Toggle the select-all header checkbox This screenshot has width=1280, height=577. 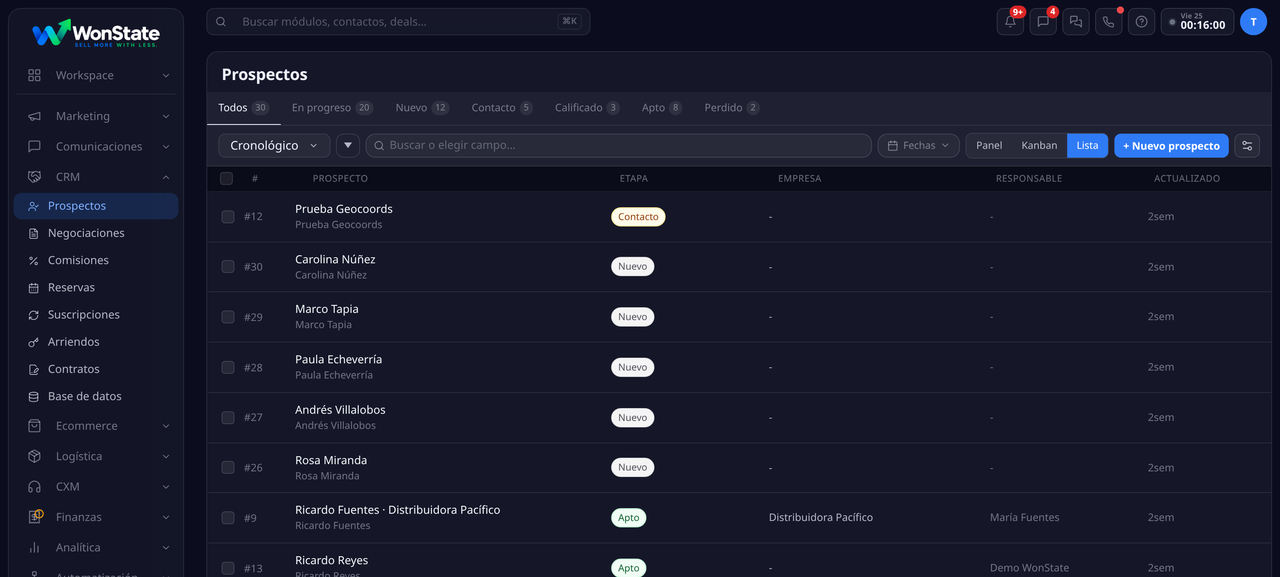point(227,179)
